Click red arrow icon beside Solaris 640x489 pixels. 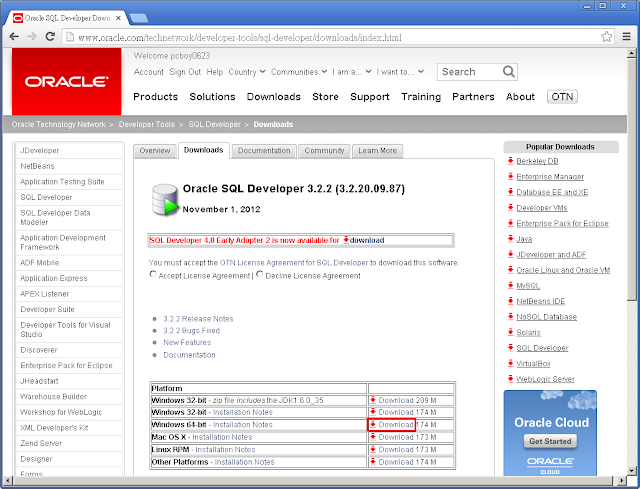[x=510, y=332]
